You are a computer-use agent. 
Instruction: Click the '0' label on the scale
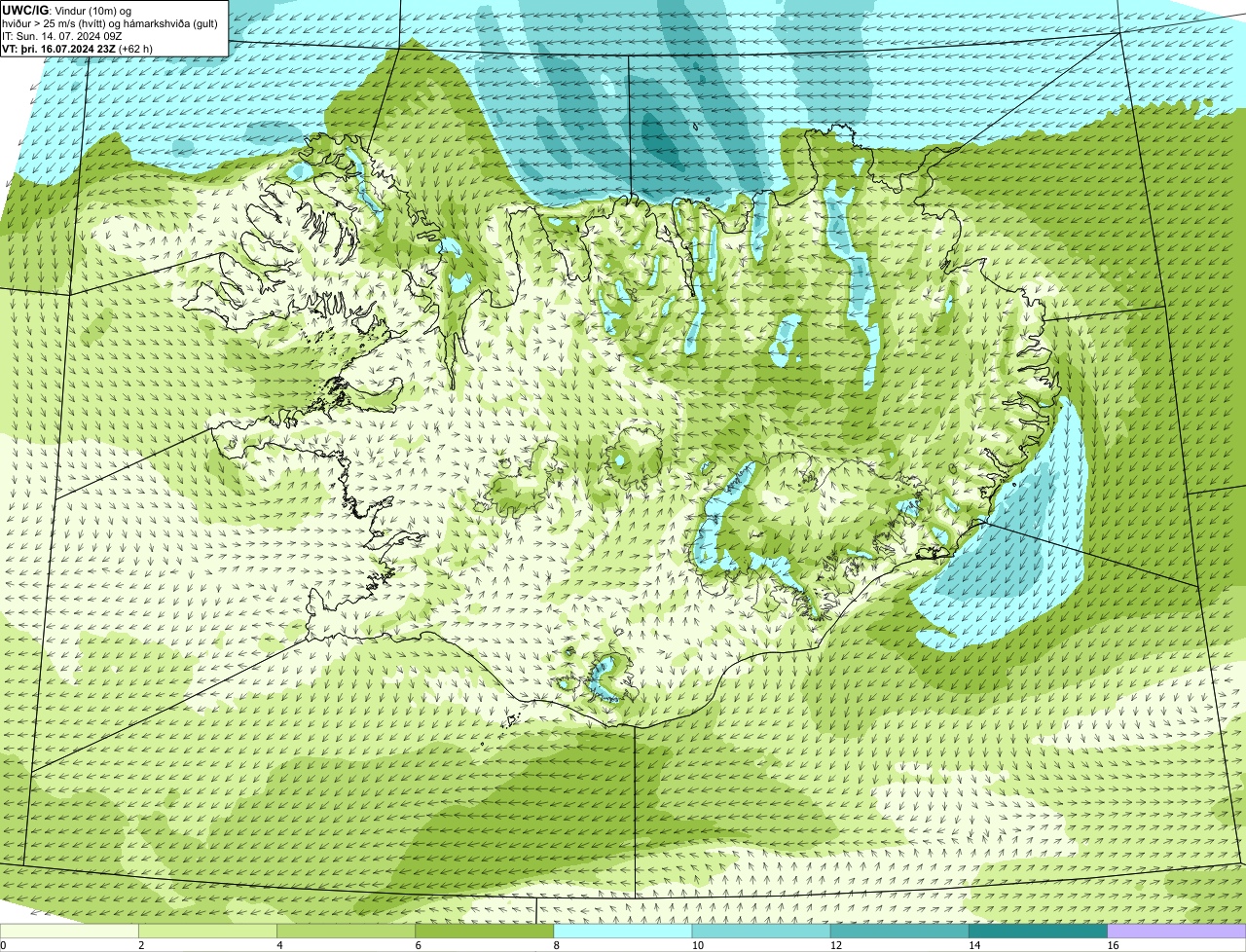pyautogui.click(x=4, y=944)
